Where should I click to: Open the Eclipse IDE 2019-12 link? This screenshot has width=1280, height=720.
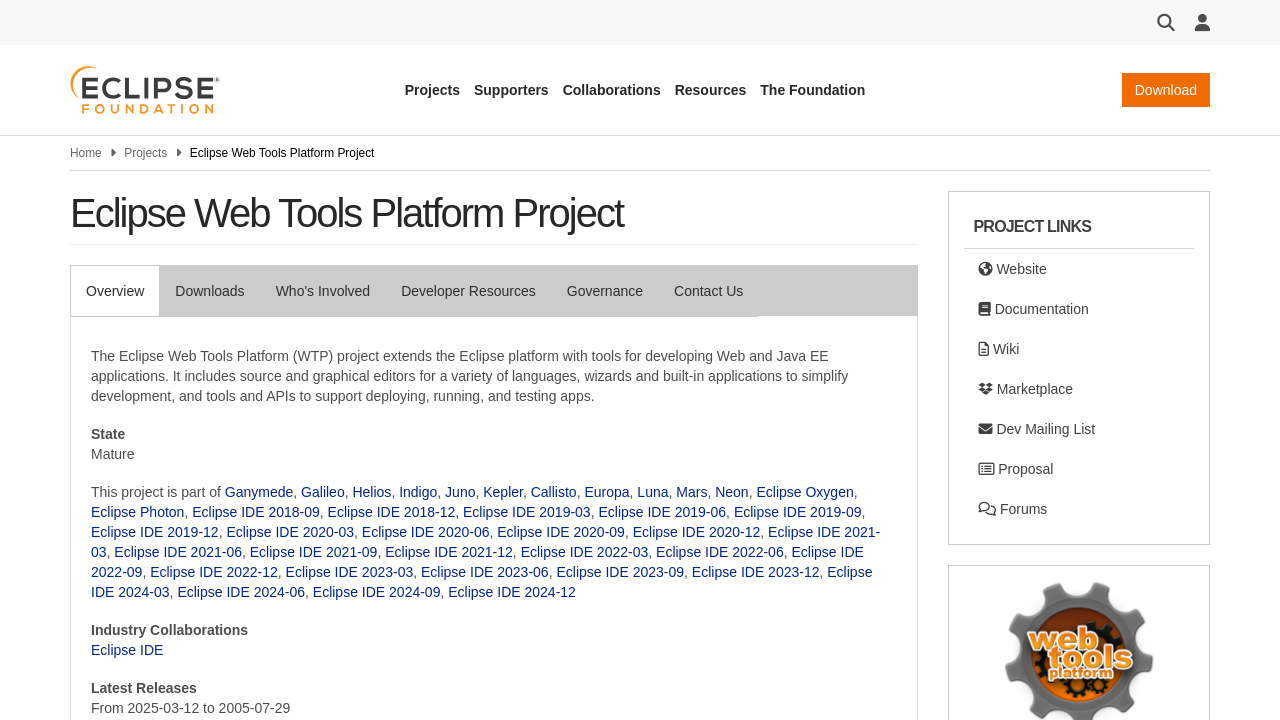click(155, 532)
